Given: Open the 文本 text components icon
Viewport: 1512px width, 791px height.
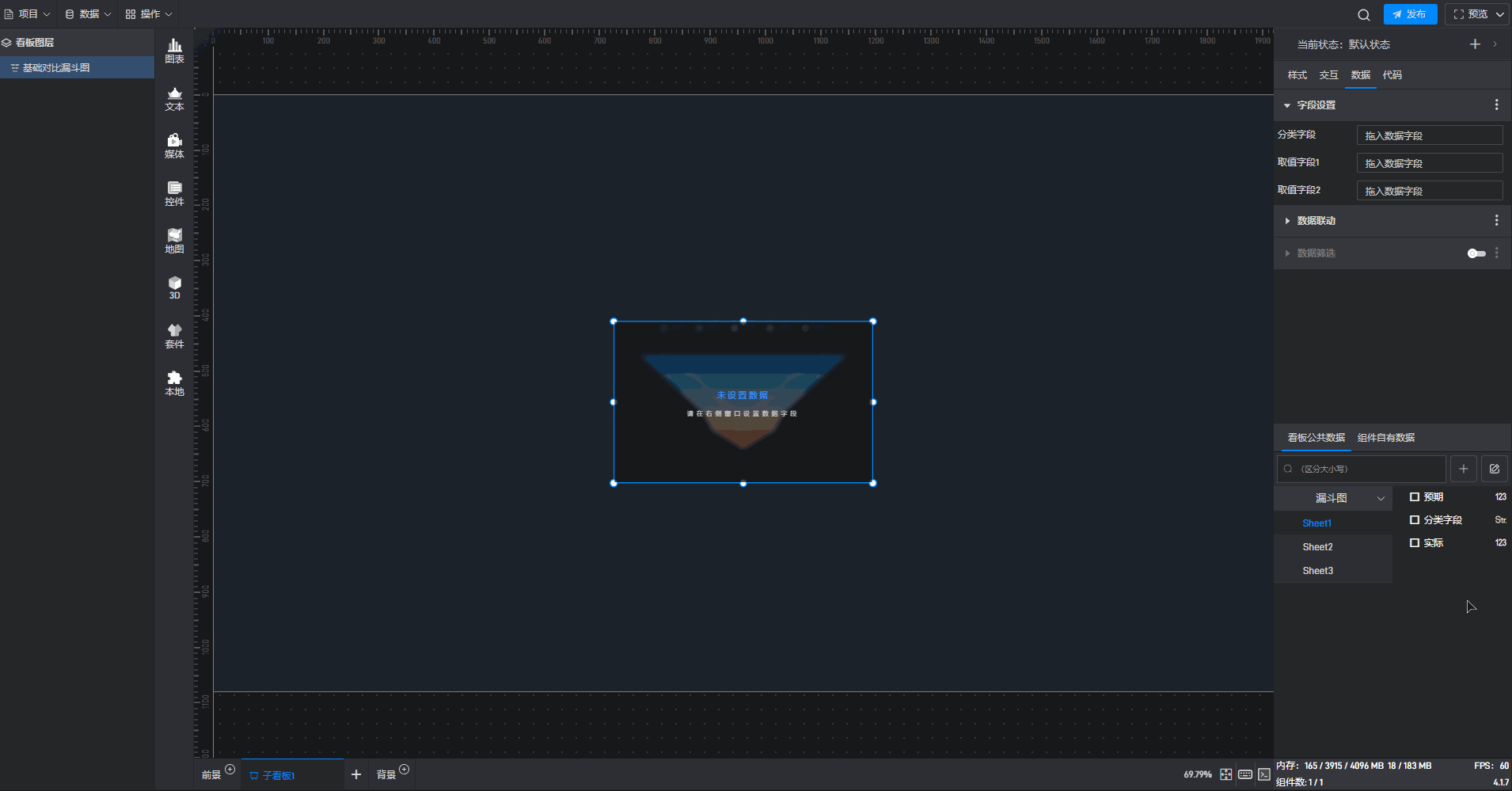Looking at the screenshot, I should pyautogui.click(x=174, y=98).
